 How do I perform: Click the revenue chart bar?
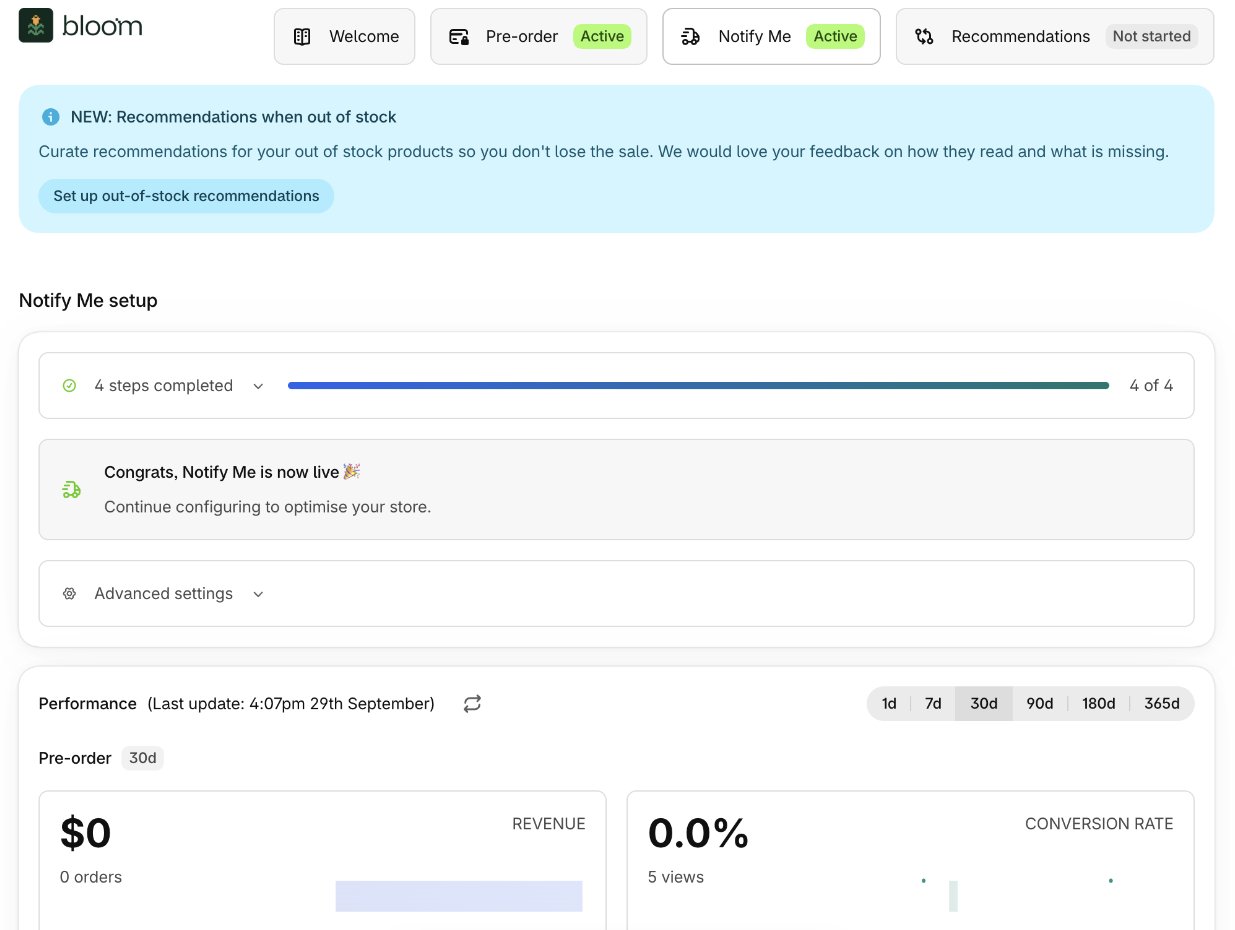459,896
